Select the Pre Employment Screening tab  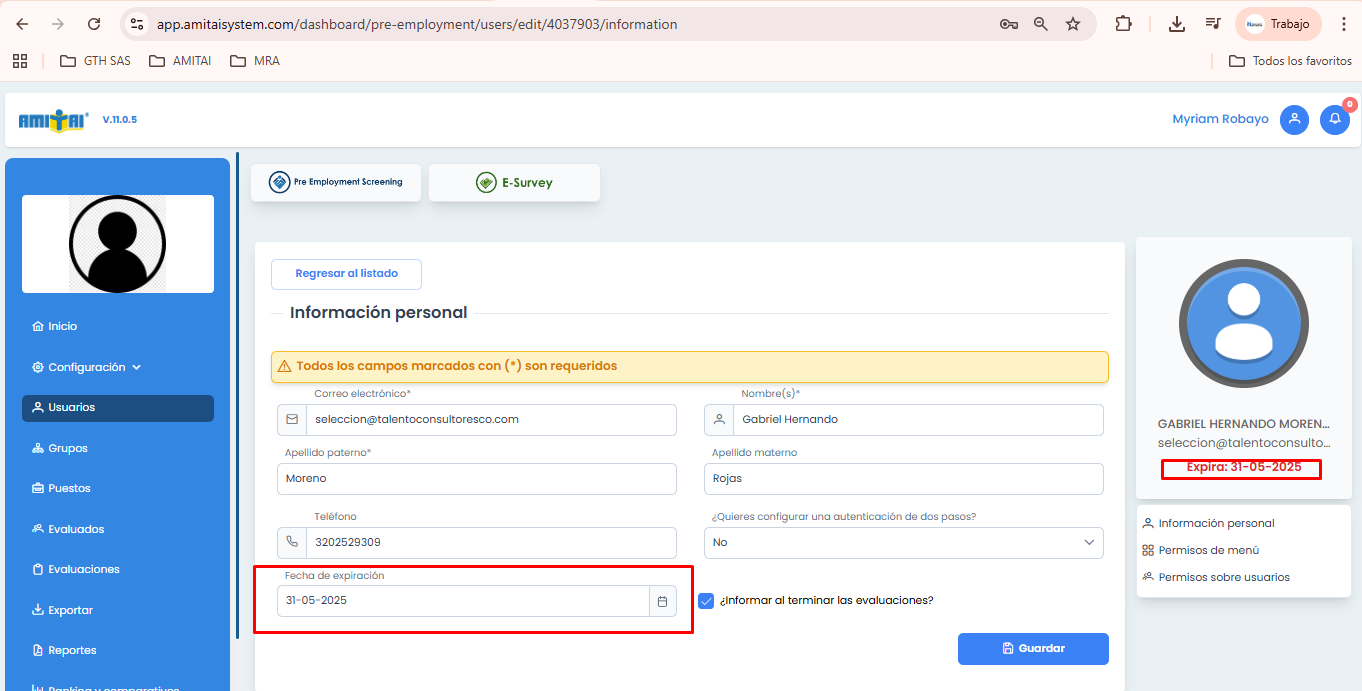coord(336,183)
